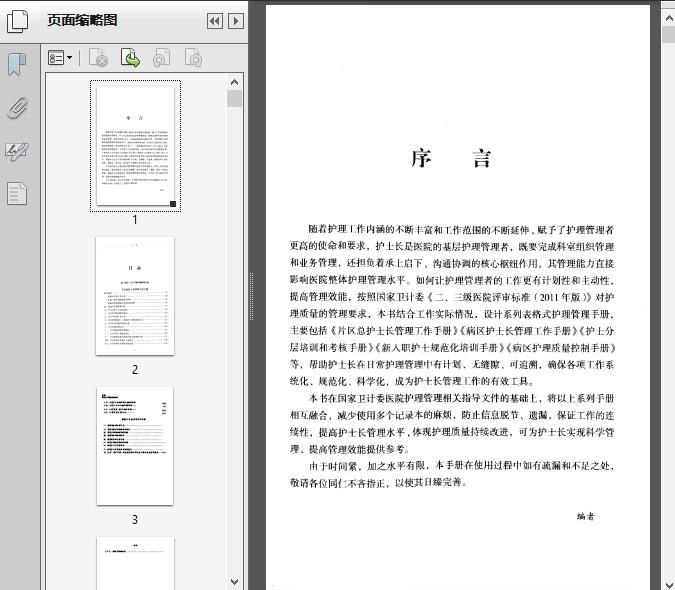675x590 pixels.
Task: Click the delete page toolbar icon
Action: point(98,58)
